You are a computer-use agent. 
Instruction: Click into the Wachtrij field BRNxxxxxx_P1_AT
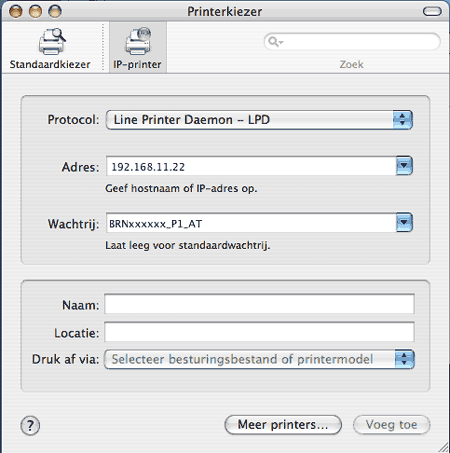pos(251,223)
